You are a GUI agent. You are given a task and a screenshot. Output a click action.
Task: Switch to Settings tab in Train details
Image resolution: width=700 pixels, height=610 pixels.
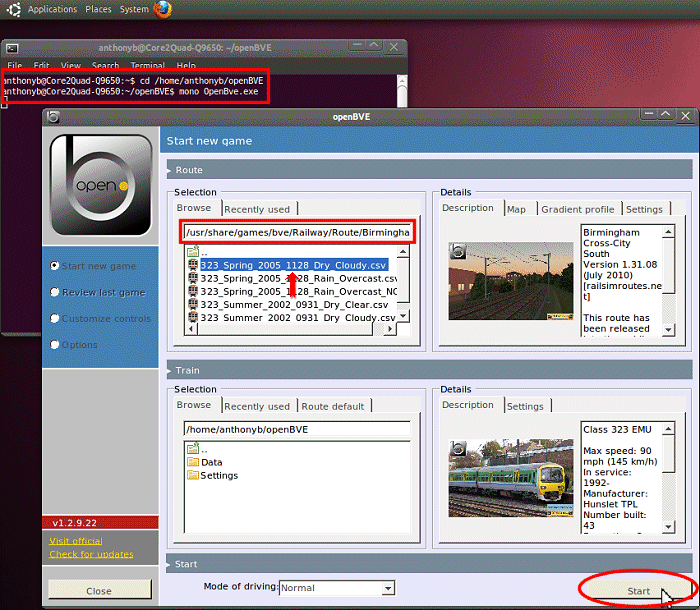[525, 406]
